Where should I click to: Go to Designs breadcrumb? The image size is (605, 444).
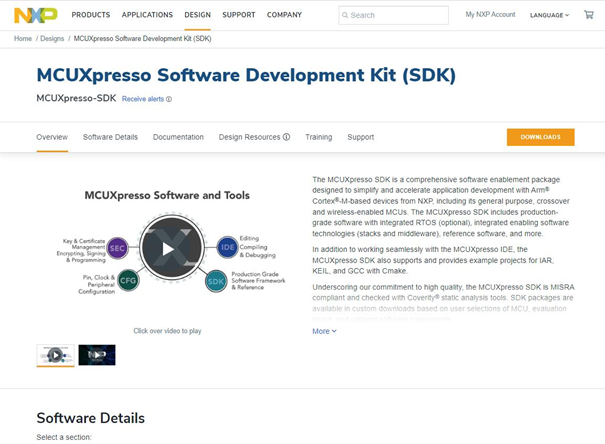(x=52, y=39)
